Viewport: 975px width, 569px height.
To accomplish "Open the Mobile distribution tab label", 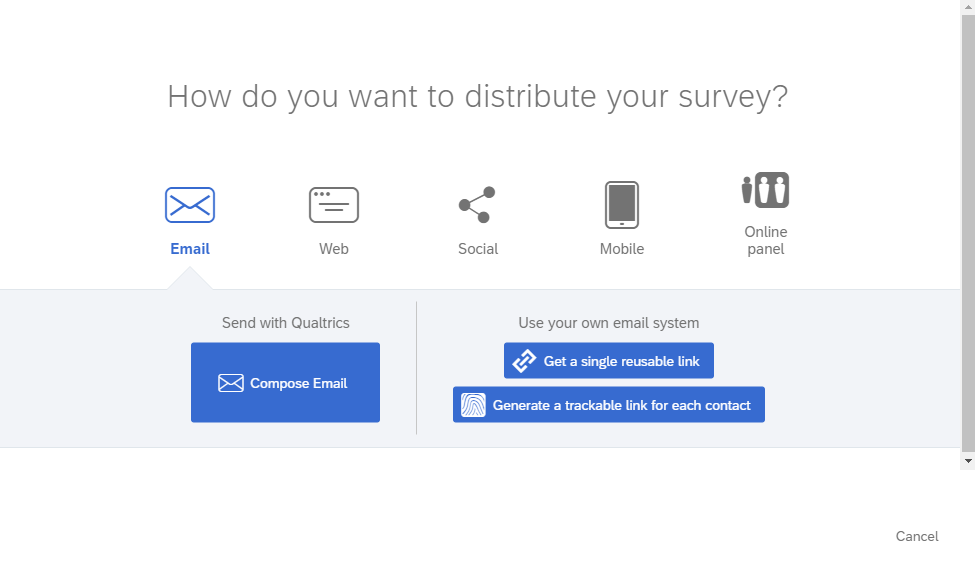I will point(622,249).
